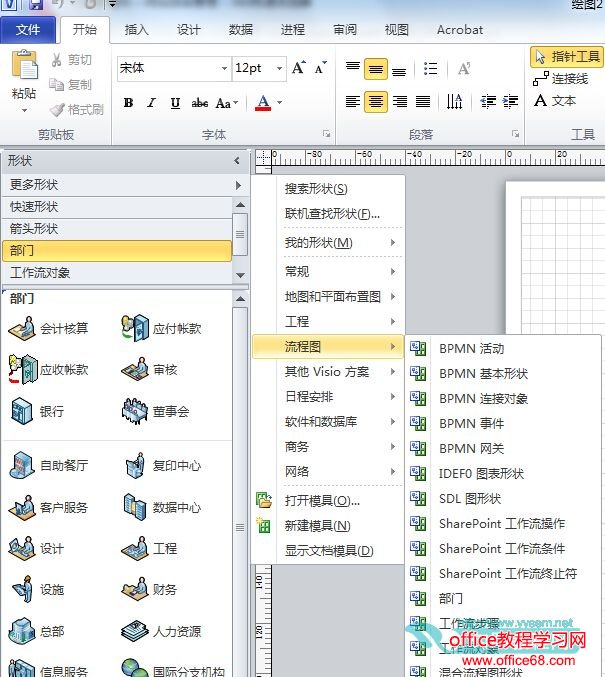Click the text direction icon
605x677 pixels.
[454, 102]
